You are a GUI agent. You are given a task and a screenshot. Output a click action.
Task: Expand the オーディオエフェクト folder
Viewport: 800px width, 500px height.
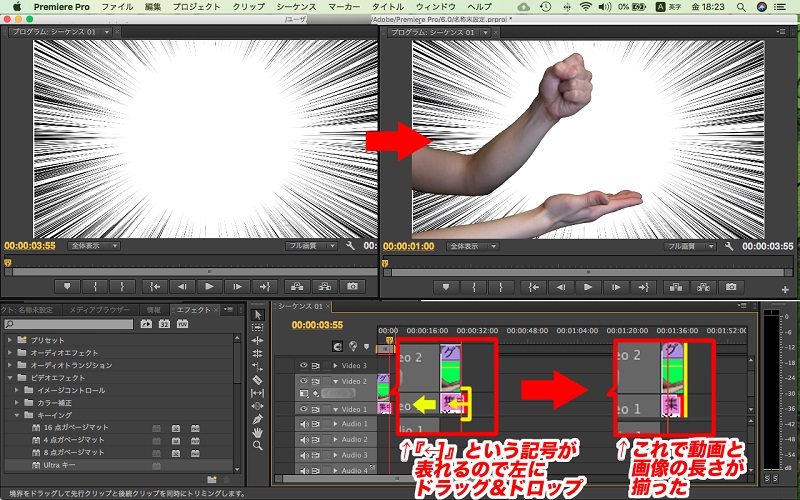click(10, 353)
